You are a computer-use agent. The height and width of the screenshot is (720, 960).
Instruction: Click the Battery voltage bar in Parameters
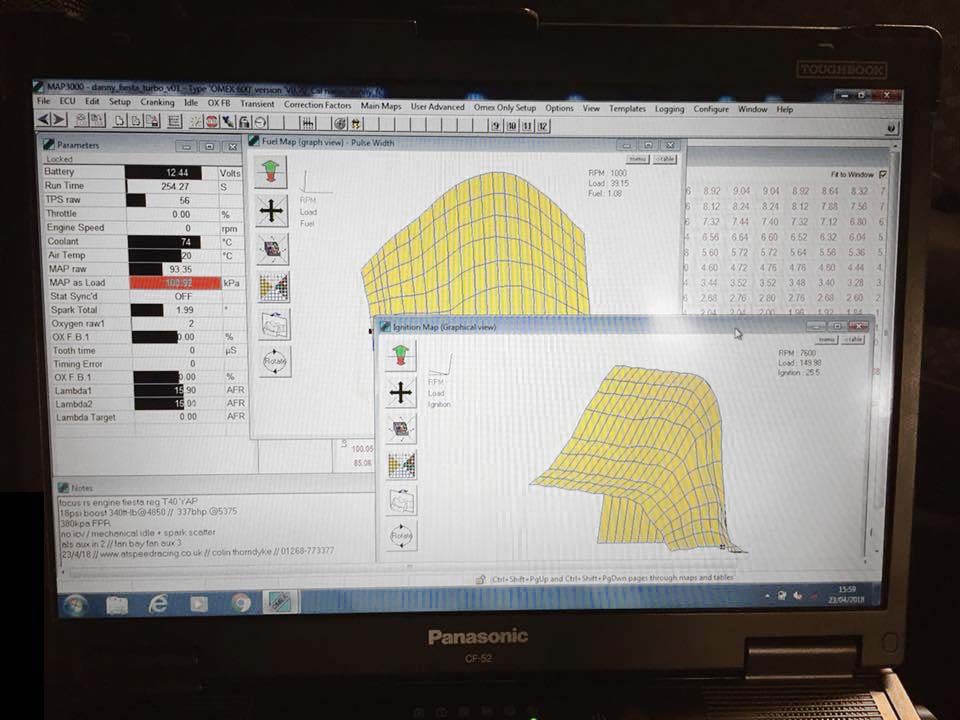tap(164, 172)
